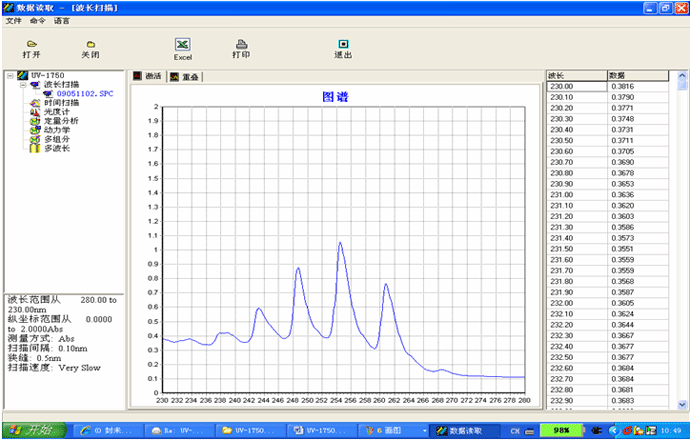Click the Windows 开始 Start button
The image size is (690, 440).
33,430
